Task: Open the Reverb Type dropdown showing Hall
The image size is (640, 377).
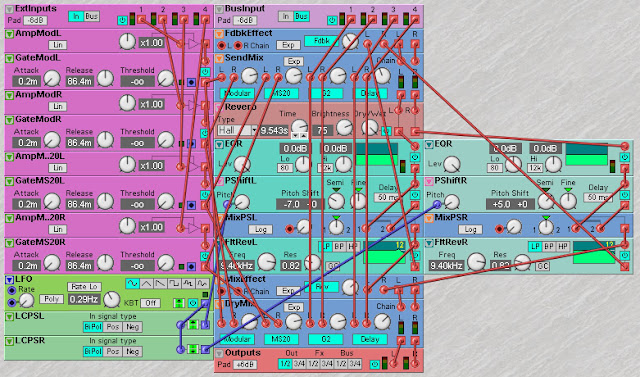Action: pos(238,131)
